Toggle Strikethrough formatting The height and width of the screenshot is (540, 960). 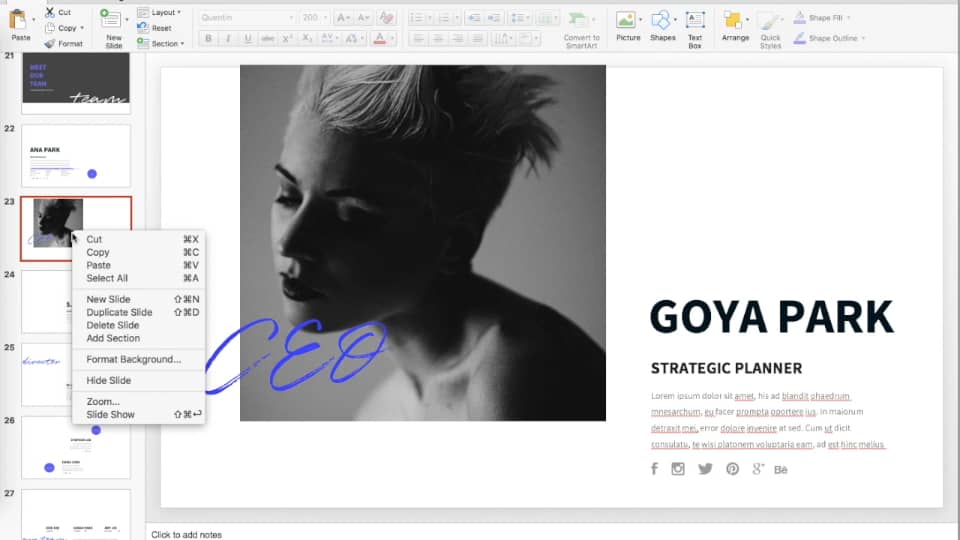tap(268, 39)
